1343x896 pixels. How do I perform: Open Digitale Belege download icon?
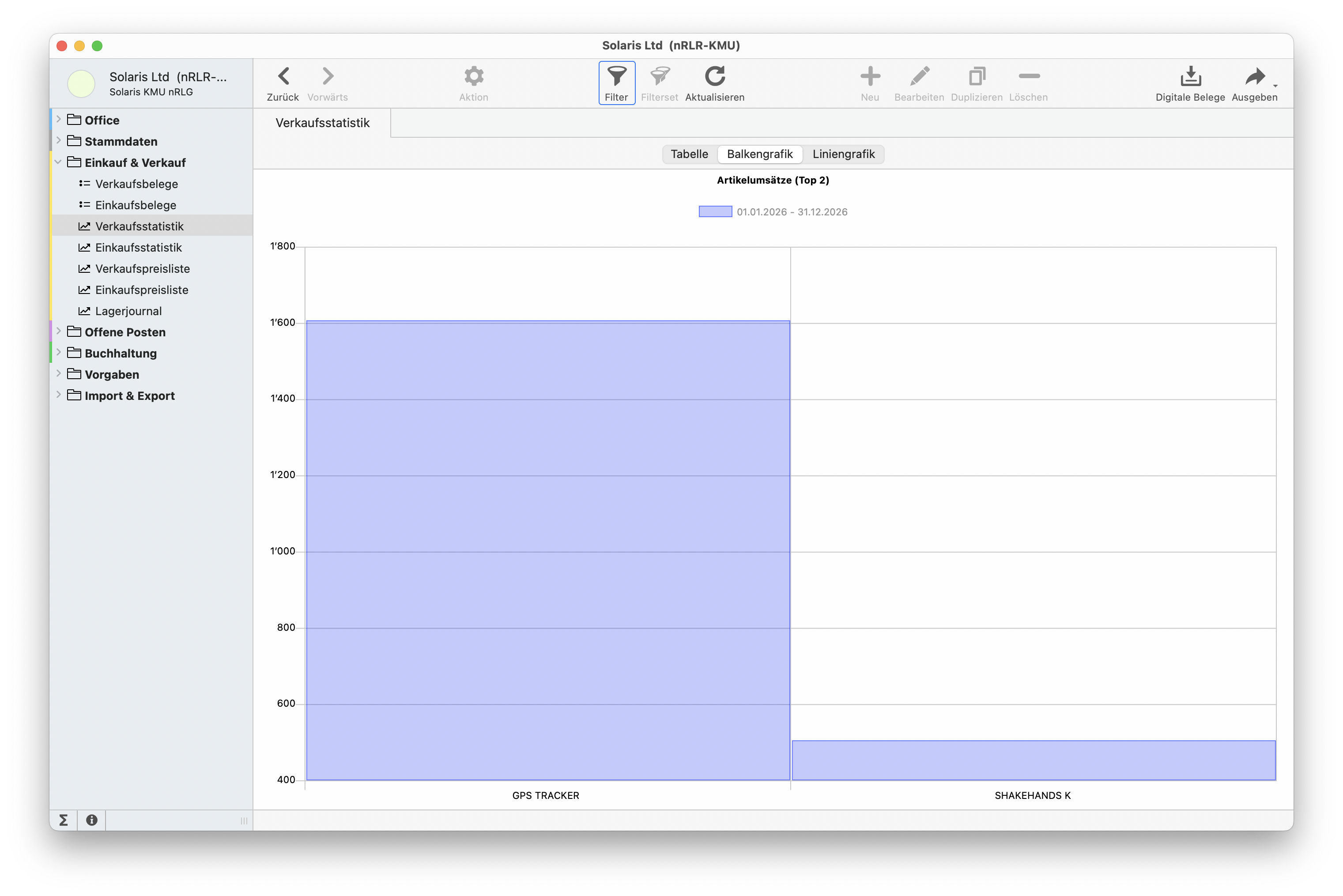1190,76
